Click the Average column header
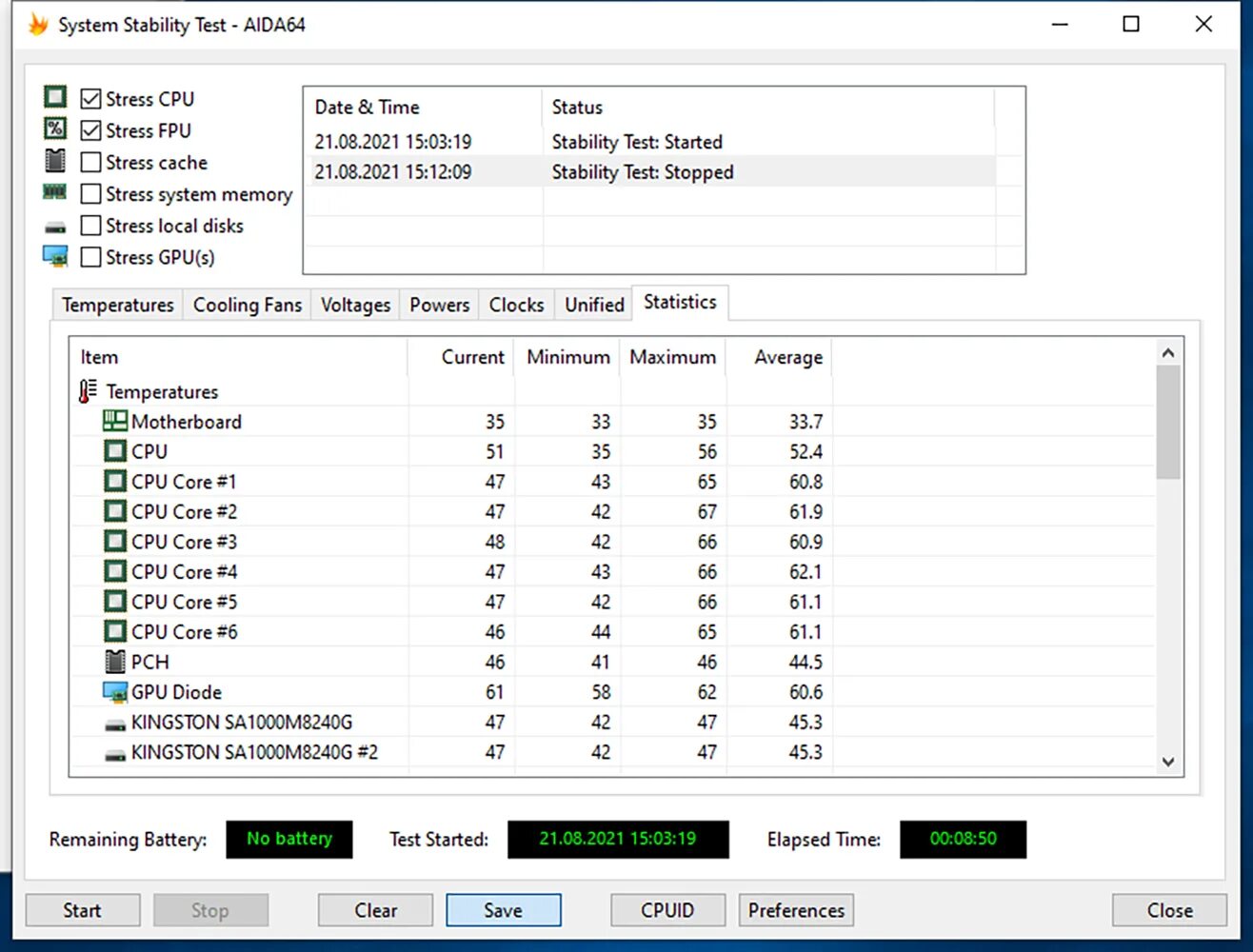 779,357
